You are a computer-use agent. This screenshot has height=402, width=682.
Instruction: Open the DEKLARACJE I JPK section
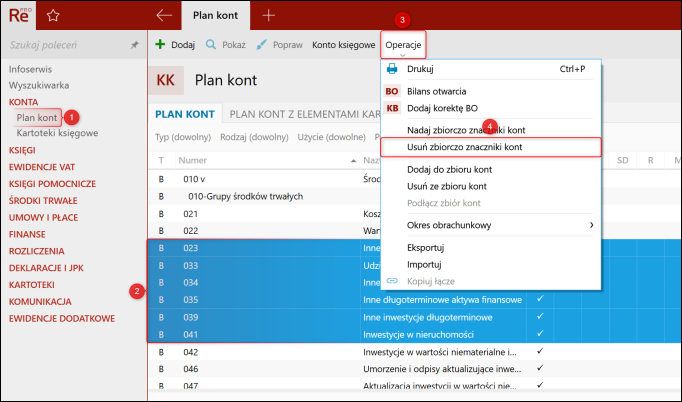pyautogui.click(x=46, y=268)
